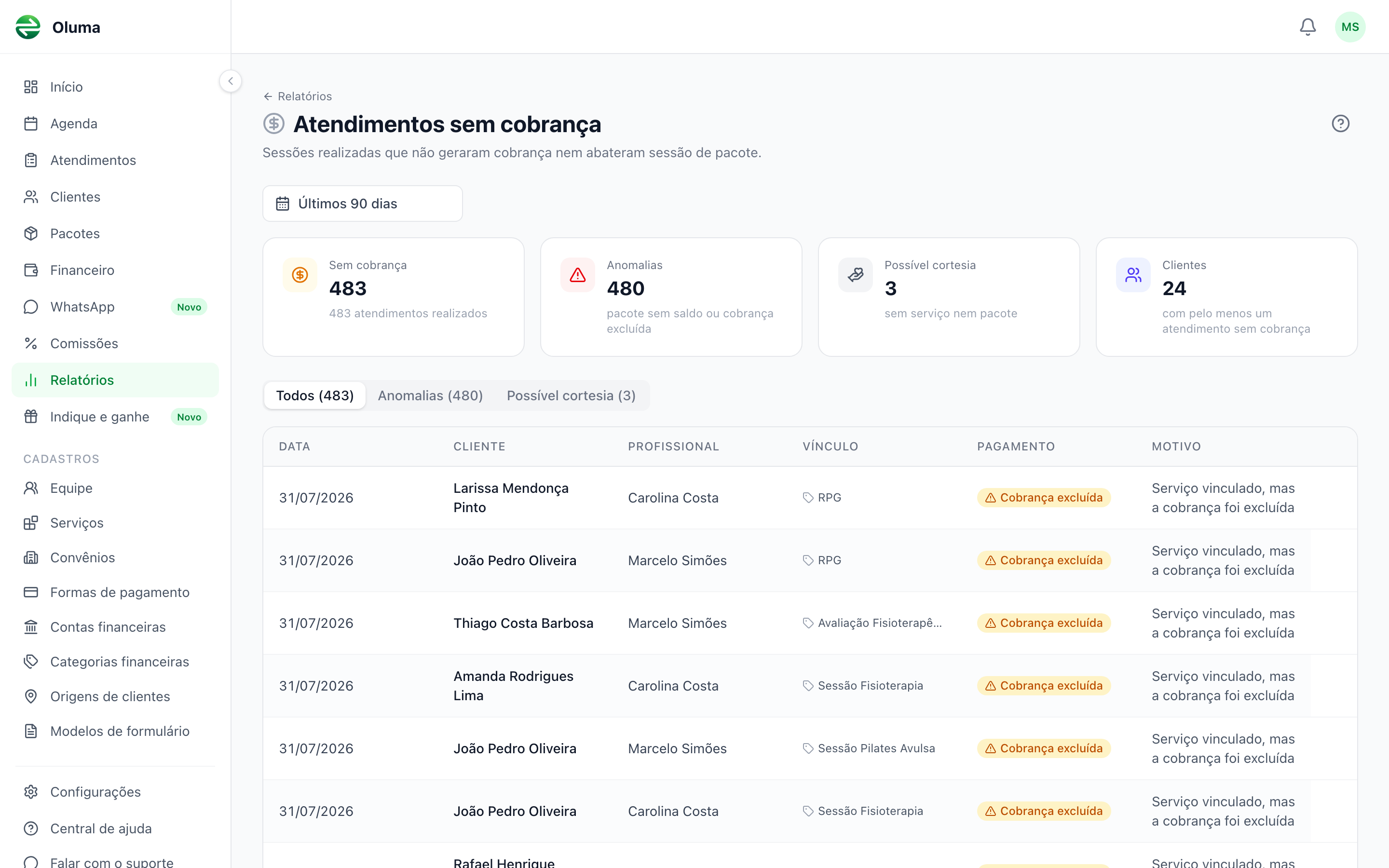Open Falar com o suporte link

click(x=115, y=861)
